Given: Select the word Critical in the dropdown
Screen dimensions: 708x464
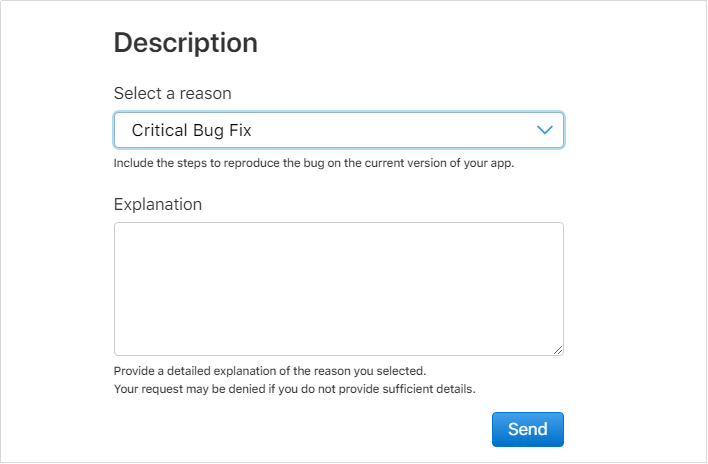Looking at the screenshot, I should click(x=161, y=130).
